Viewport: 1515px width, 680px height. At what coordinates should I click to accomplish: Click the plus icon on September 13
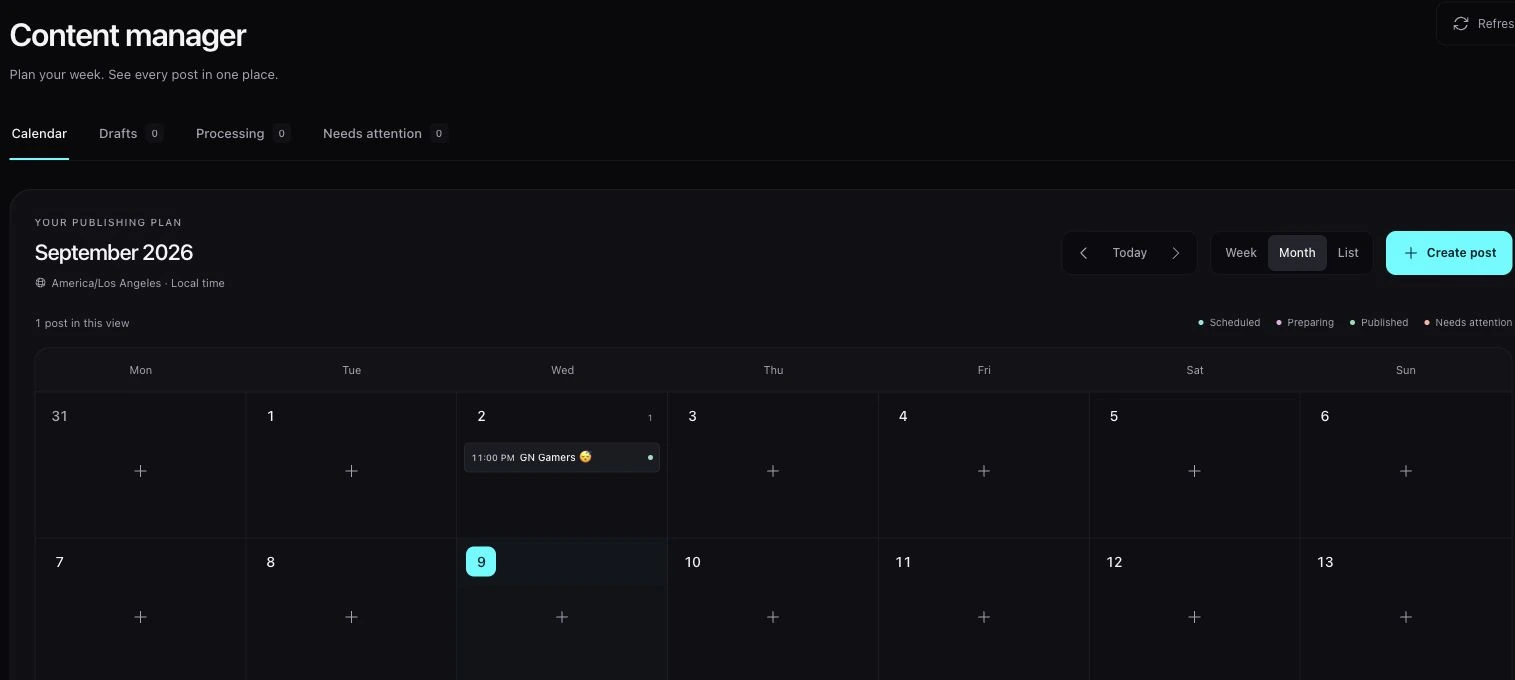point(1405,617)
